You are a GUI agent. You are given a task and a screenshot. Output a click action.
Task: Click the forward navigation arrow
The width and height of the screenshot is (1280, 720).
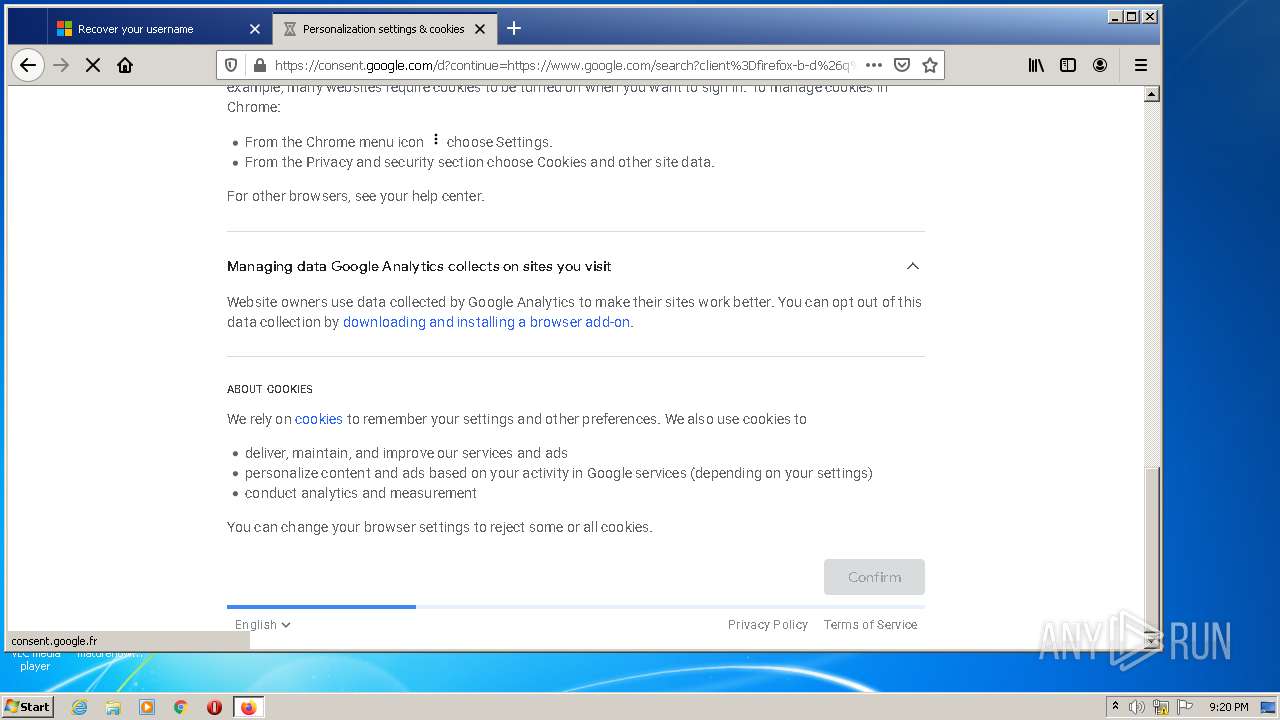[x=61, y=65]
